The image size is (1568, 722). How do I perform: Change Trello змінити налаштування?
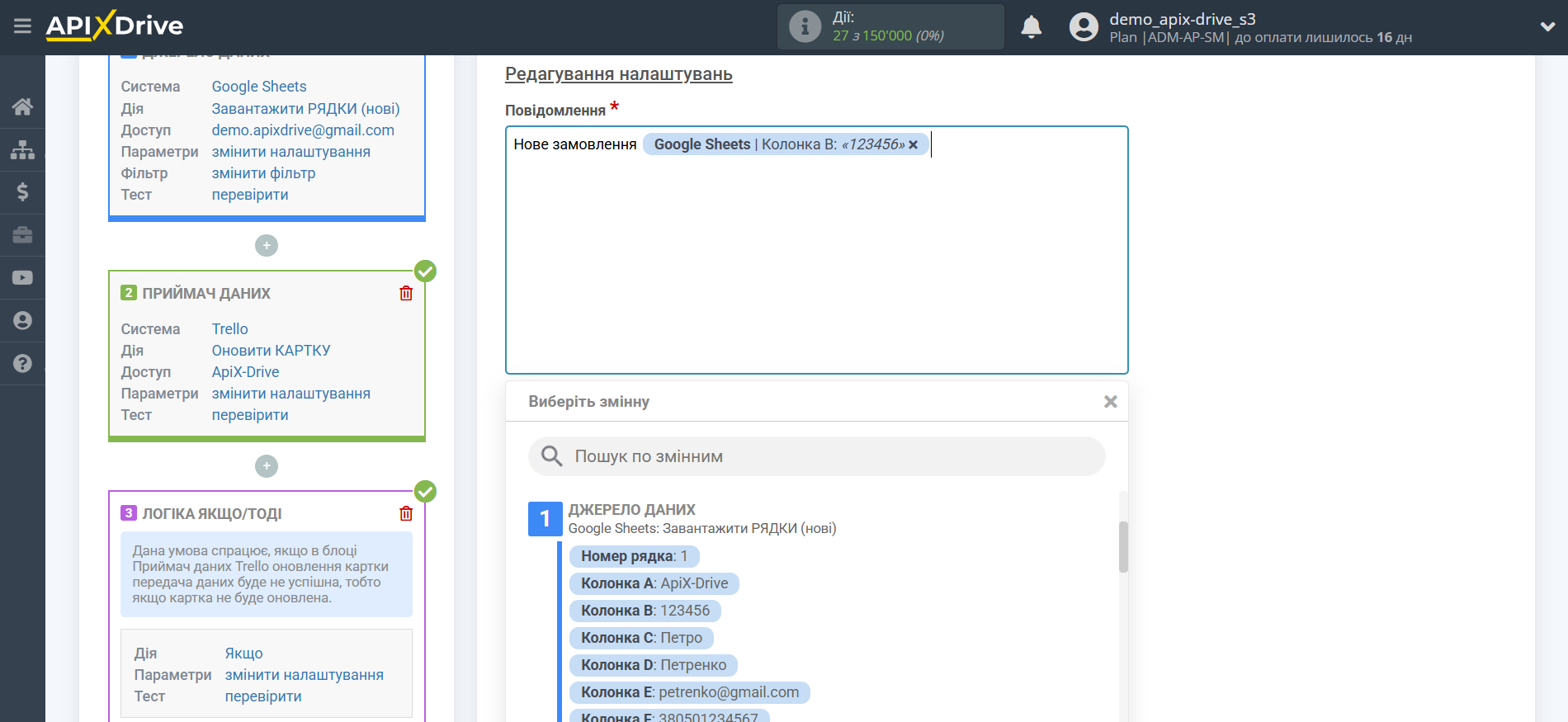290,394
